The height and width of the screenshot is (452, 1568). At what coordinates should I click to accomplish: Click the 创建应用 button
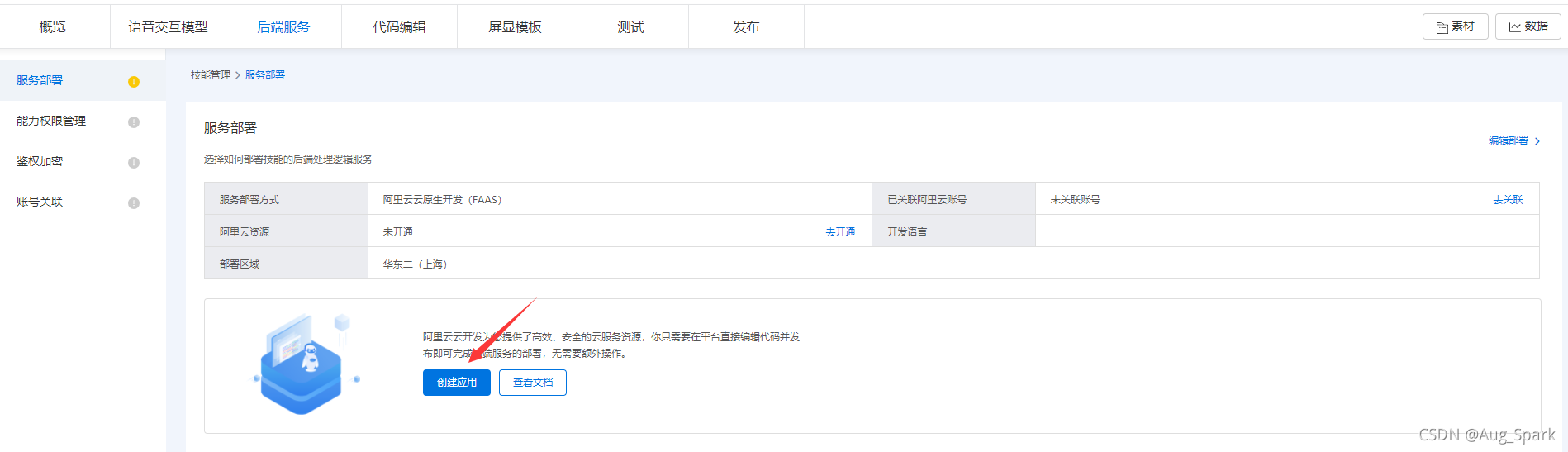click(457, 383)
